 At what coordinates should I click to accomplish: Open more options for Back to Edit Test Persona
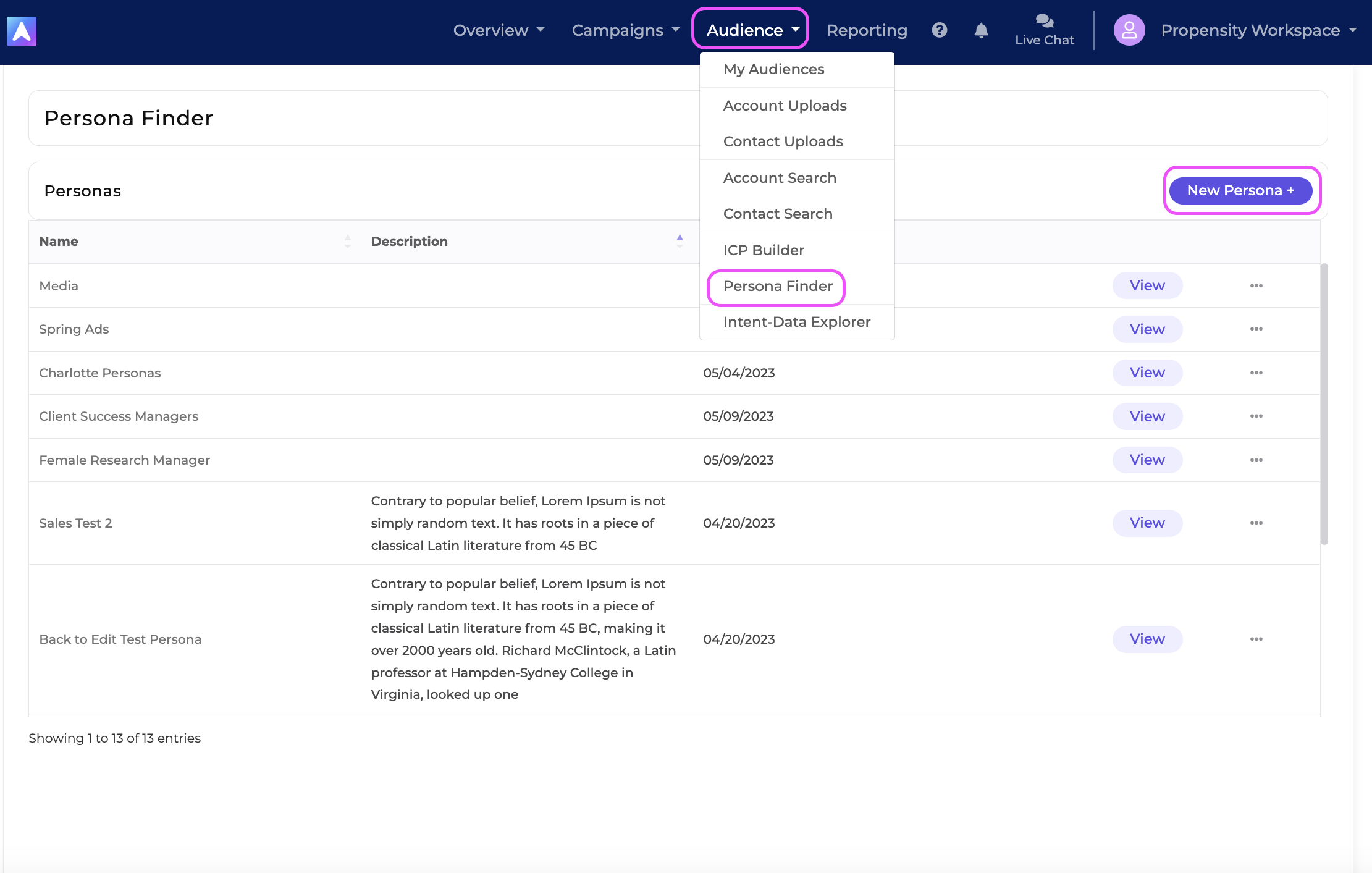[x=1256, y=639]
